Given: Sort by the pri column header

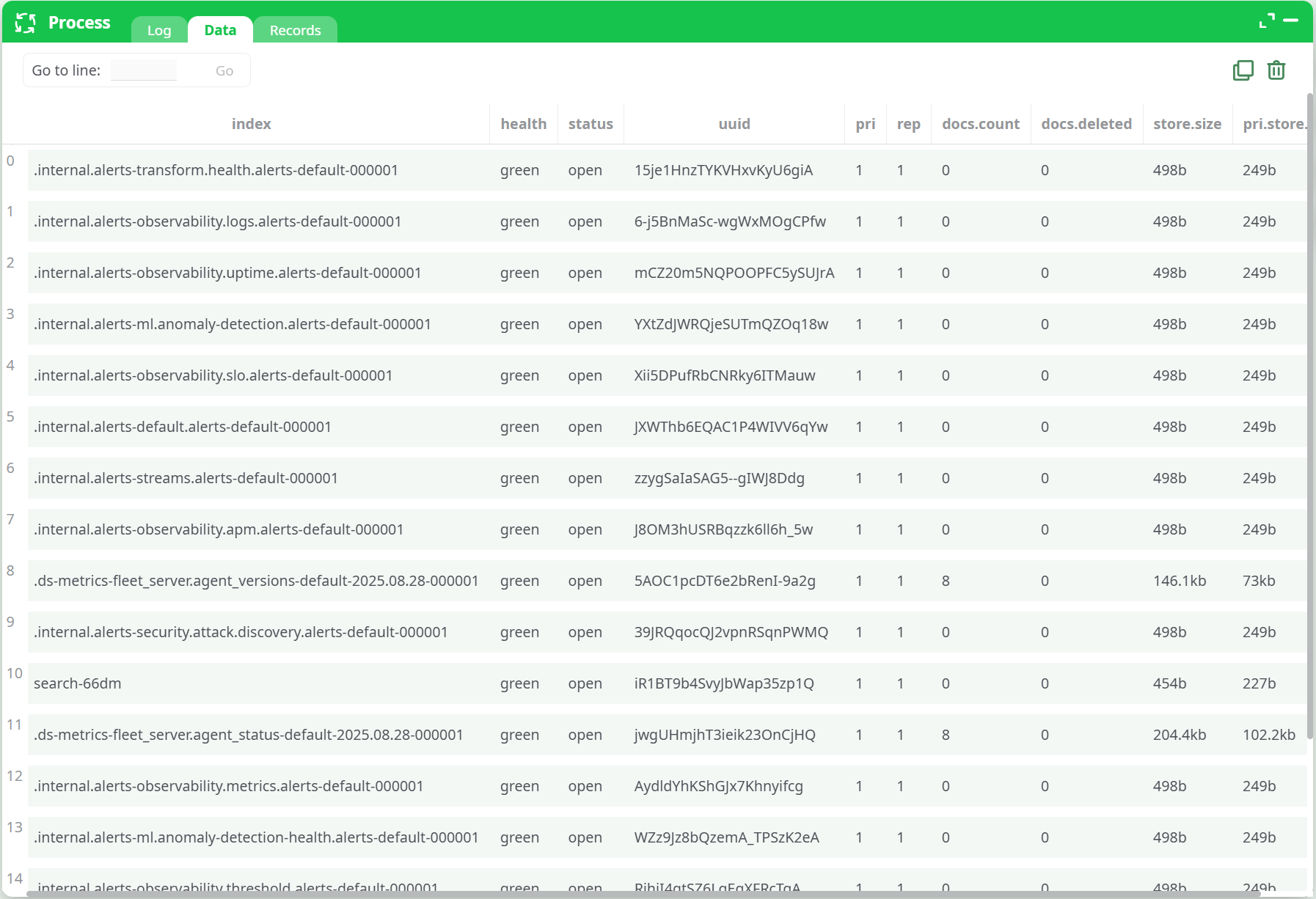Looking at the screenshot, I should tap(866, 123).
